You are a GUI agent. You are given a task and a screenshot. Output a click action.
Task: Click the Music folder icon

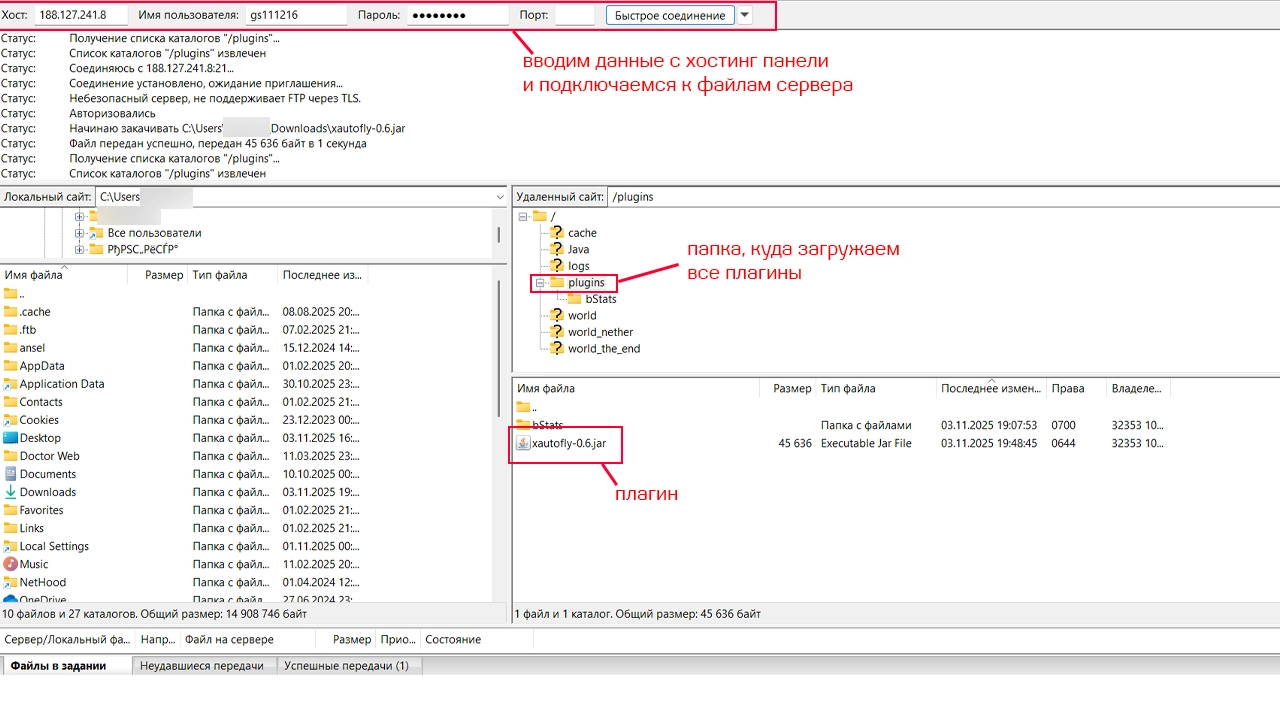click(x=11, y=564)
